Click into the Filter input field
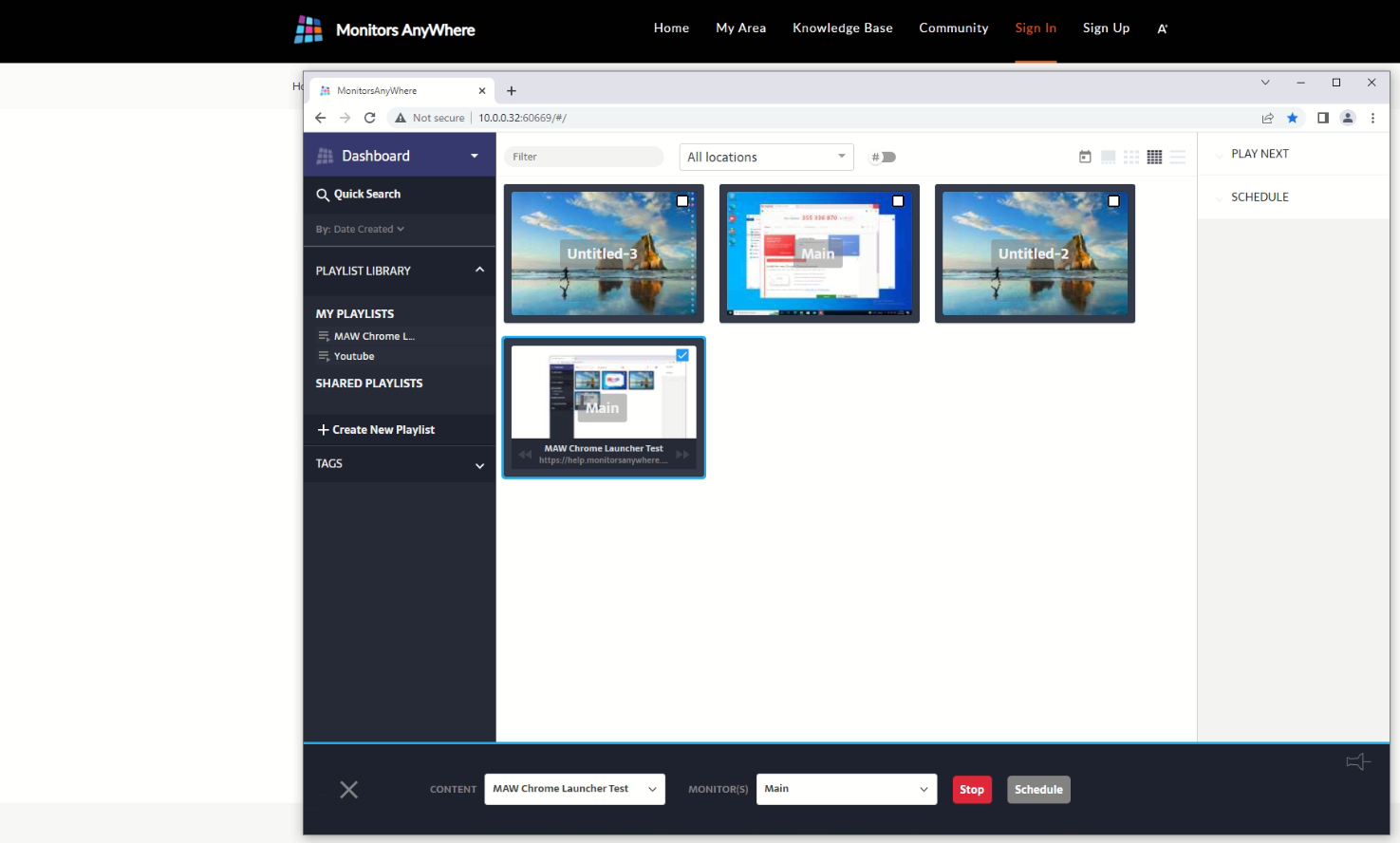This screenshot has width=1400, height=843. click(x=583, y=158)
